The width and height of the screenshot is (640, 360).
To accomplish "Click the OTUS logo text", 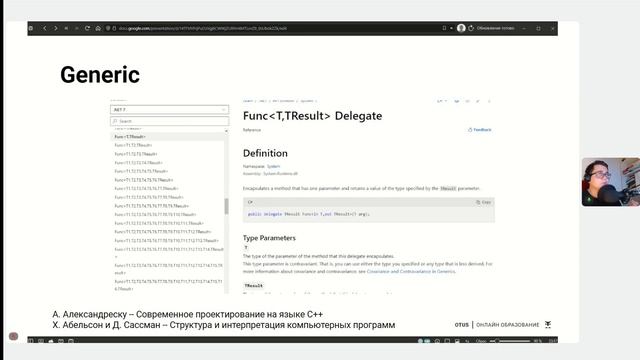I will click(462, 325).
